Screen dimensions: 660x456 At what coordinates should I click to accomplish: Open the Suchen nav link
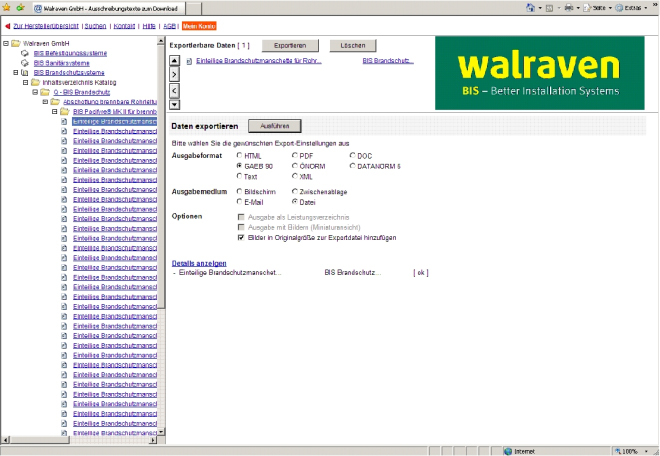[95, 26]
